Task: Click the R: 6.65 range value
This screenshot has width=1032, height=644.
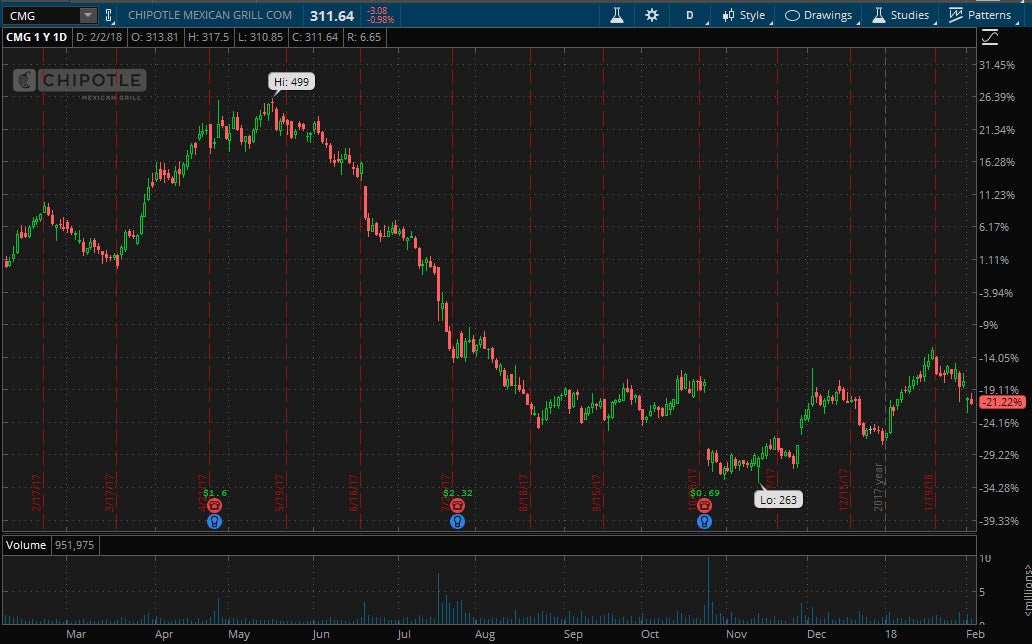Action: [364, 37]
